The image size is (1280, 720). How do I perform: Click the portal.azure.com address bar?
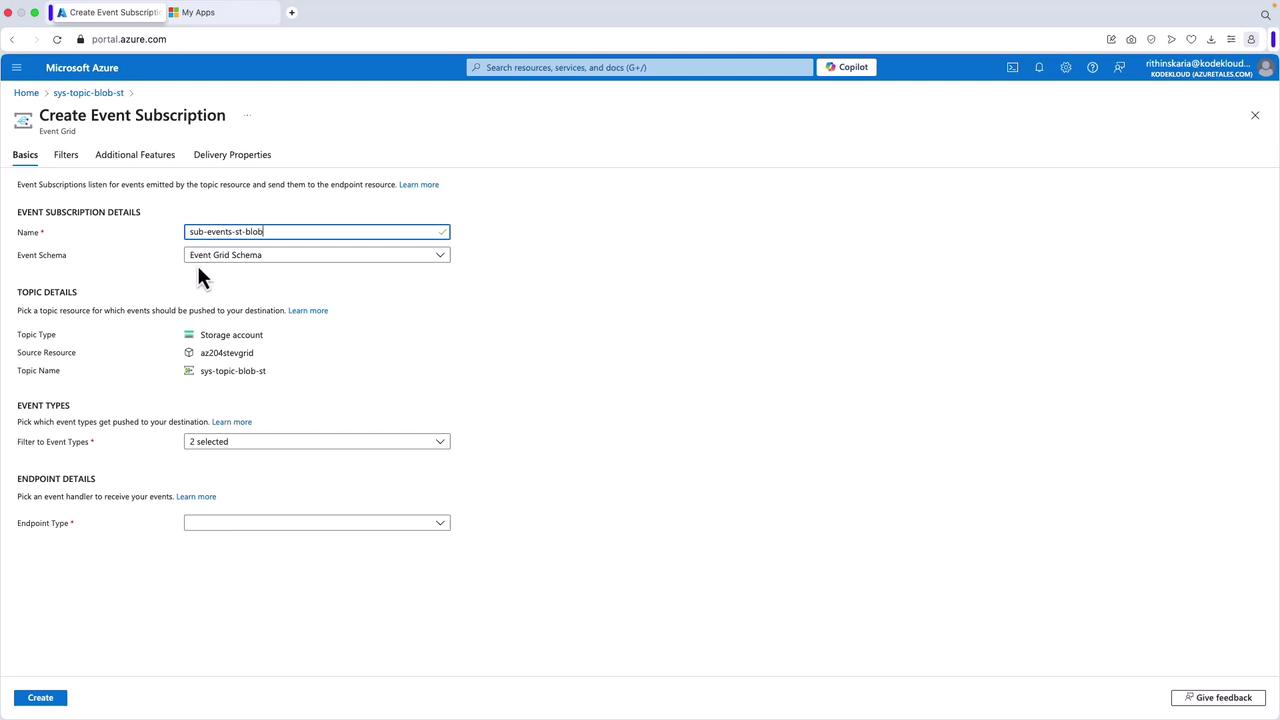click(129, 40)
